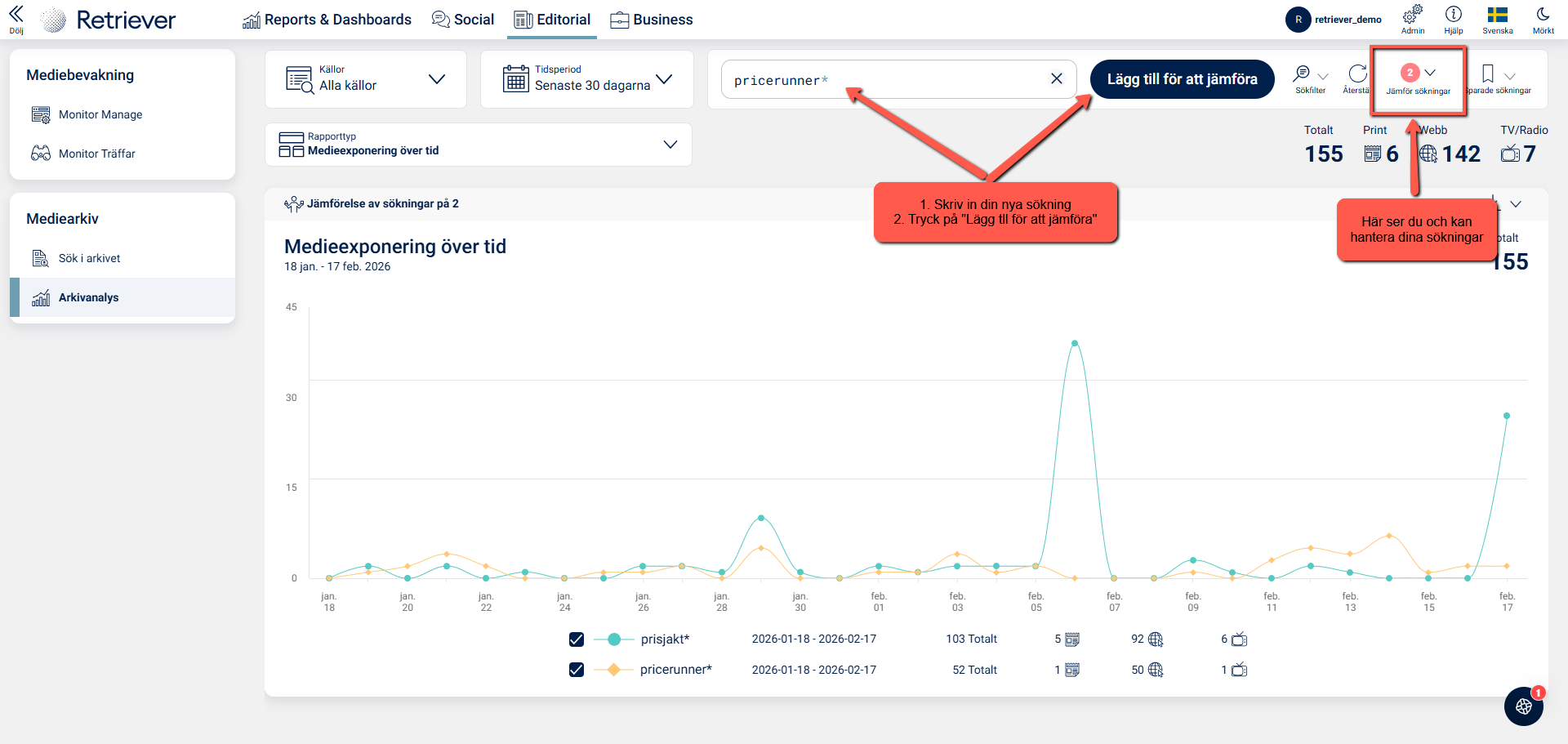Open the Hjälp info icon
Image resolution: width=1568 pixels, height=744 pixels.
pos(1454,20)
